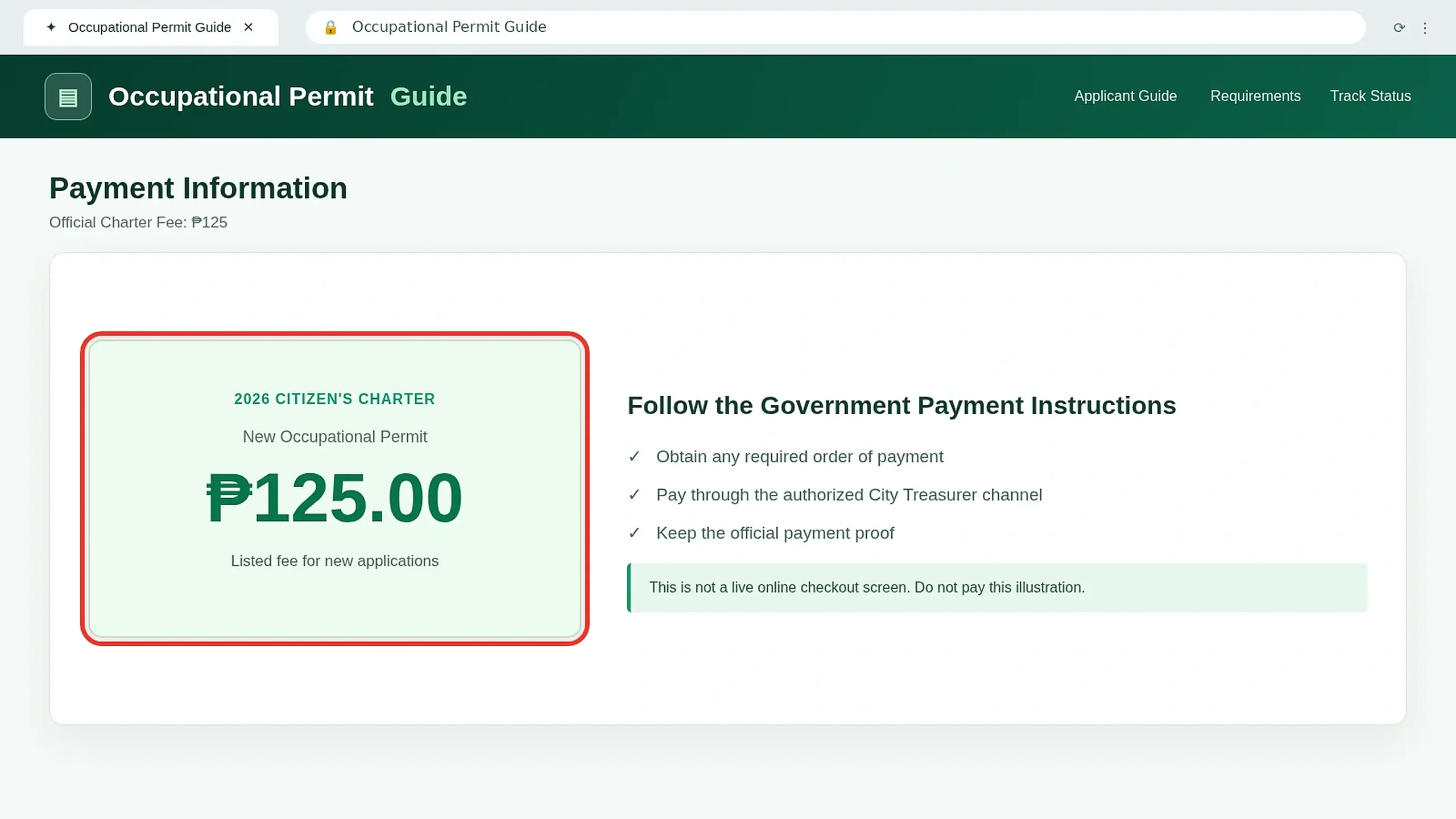Click the address bar field
Image resolution: width=1456 pixels, height=819 pixels.
(x=835, y=27)
